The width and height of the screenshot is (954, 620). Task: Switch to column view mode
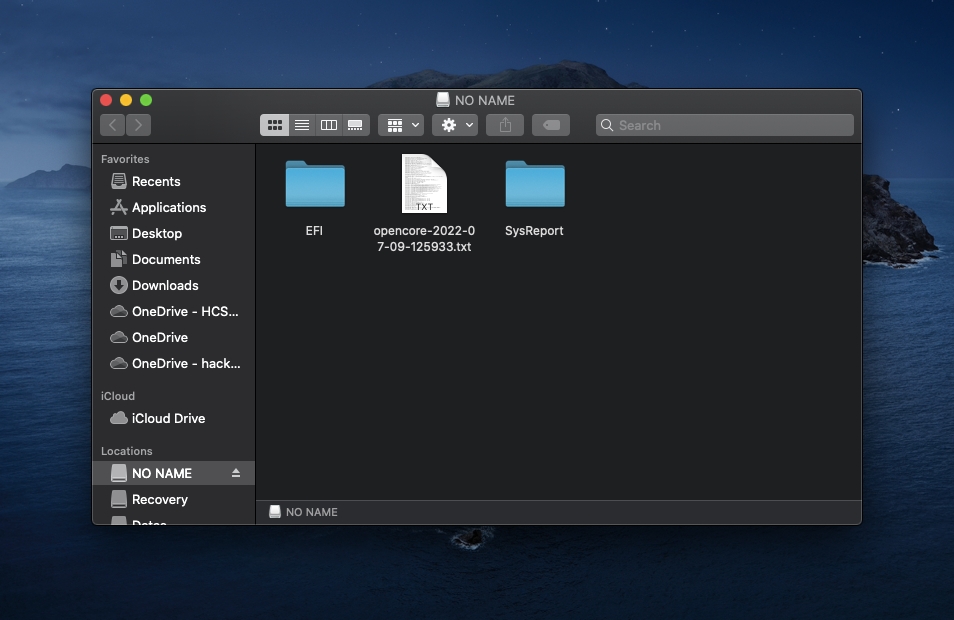coord(328,125)
